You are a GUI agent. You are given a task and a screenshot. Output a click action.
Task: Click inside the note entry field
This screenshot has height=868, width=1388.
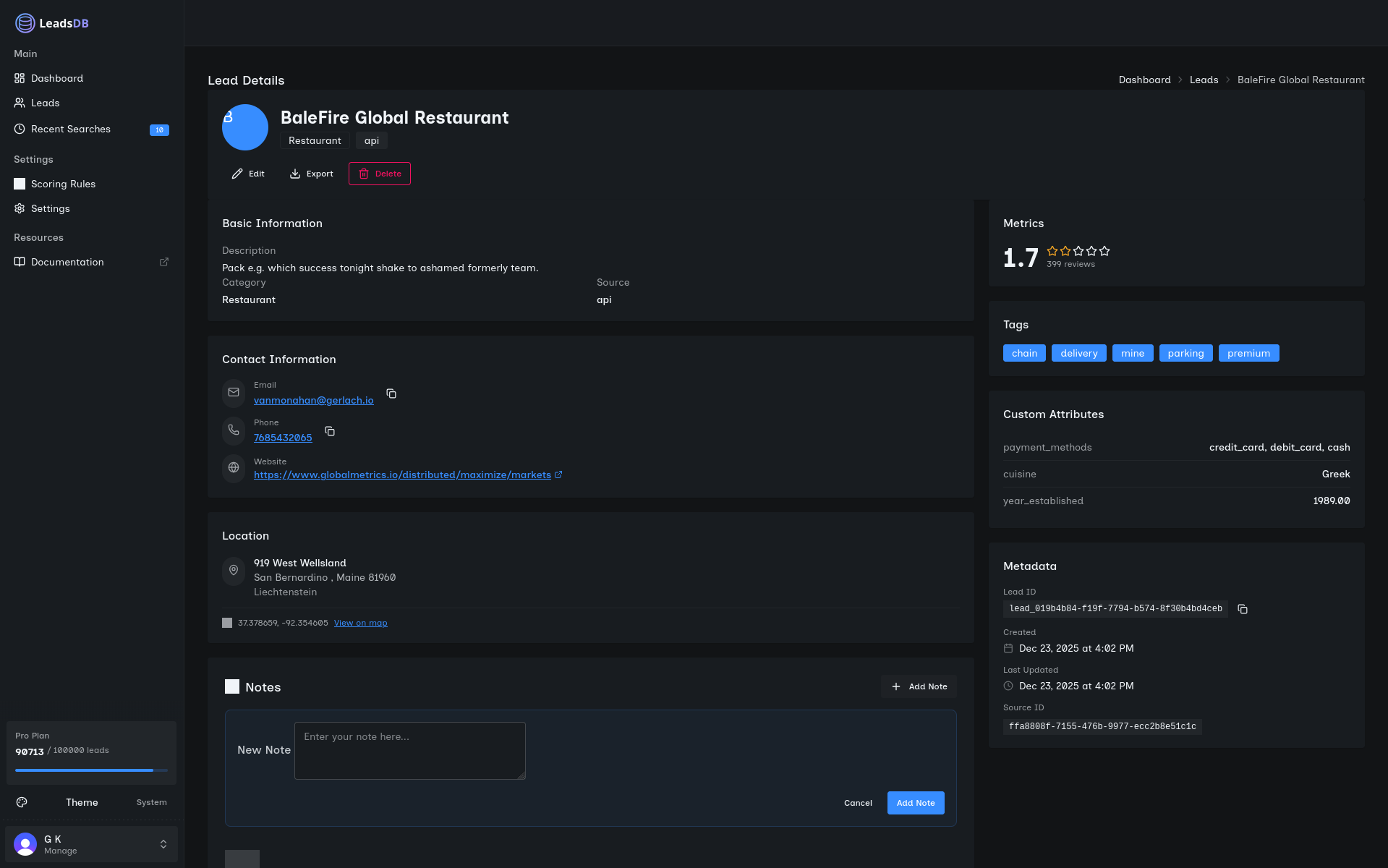[x=409, y=750]
